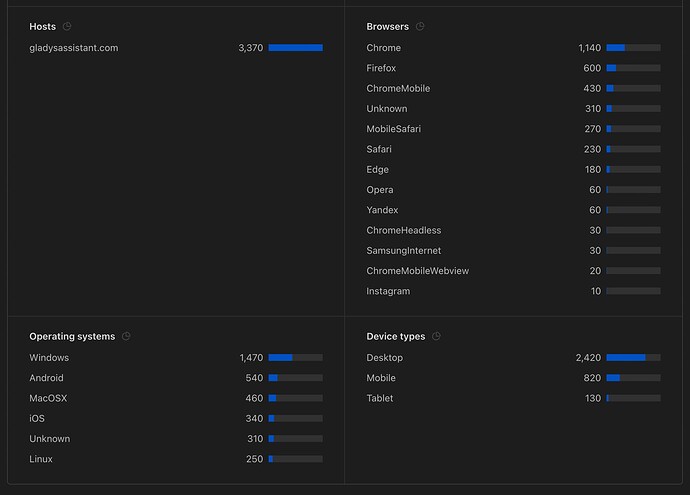Screen dimensions: 690x495
Task: Click the Hosts 3,370 blue bar
Action: point(295,48)
